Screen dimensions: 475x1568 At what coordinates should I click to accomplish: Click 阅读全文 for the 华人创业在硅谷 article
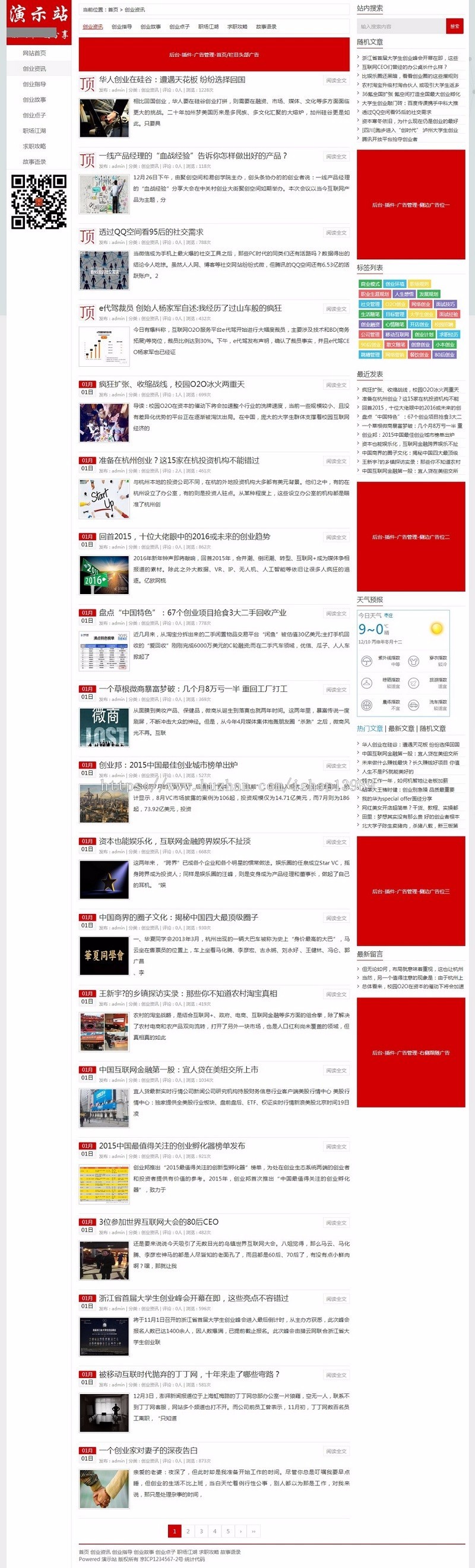point(336,80)
